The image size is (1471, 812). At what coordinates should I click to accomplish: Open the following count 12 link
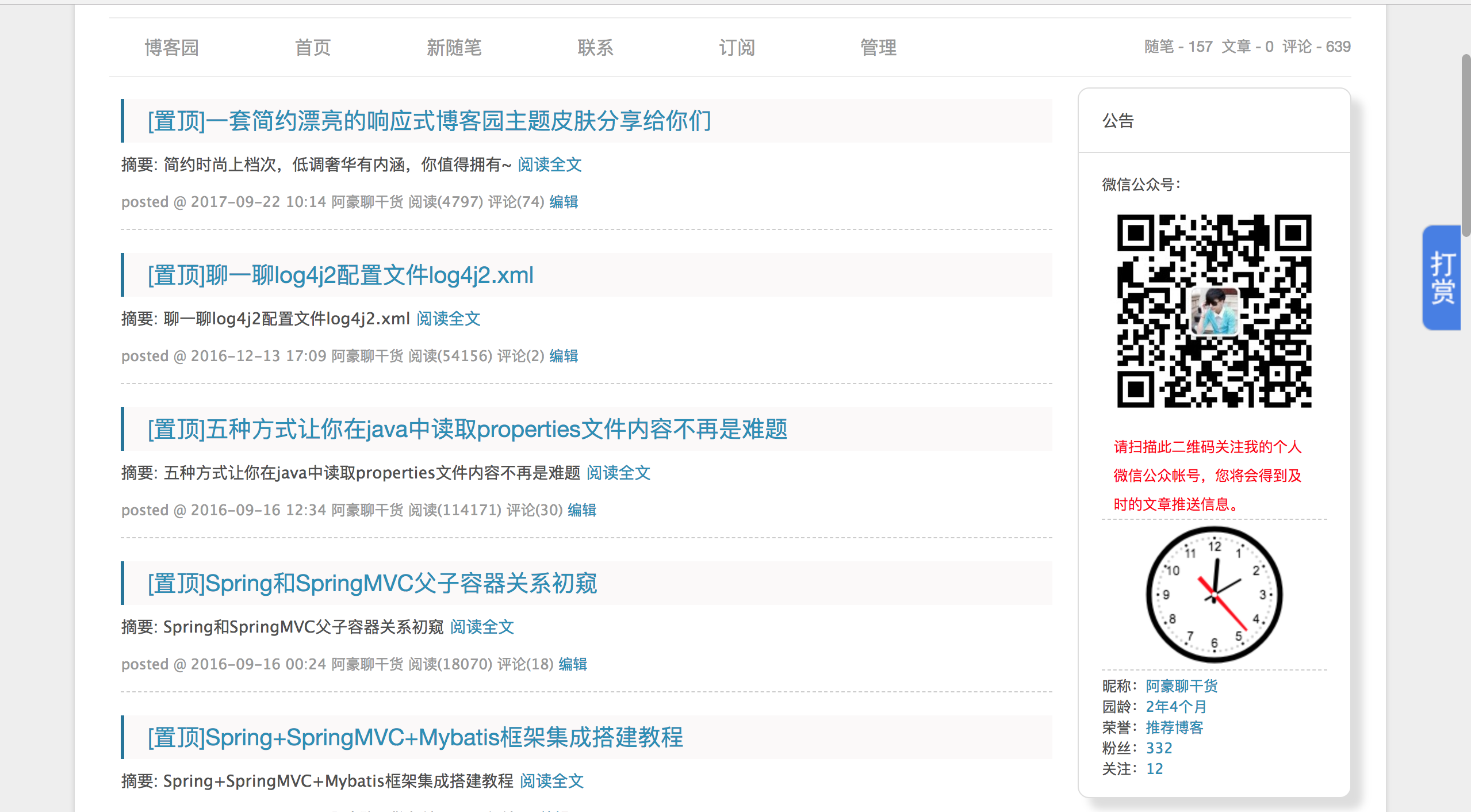click(x=1154, y=769)
